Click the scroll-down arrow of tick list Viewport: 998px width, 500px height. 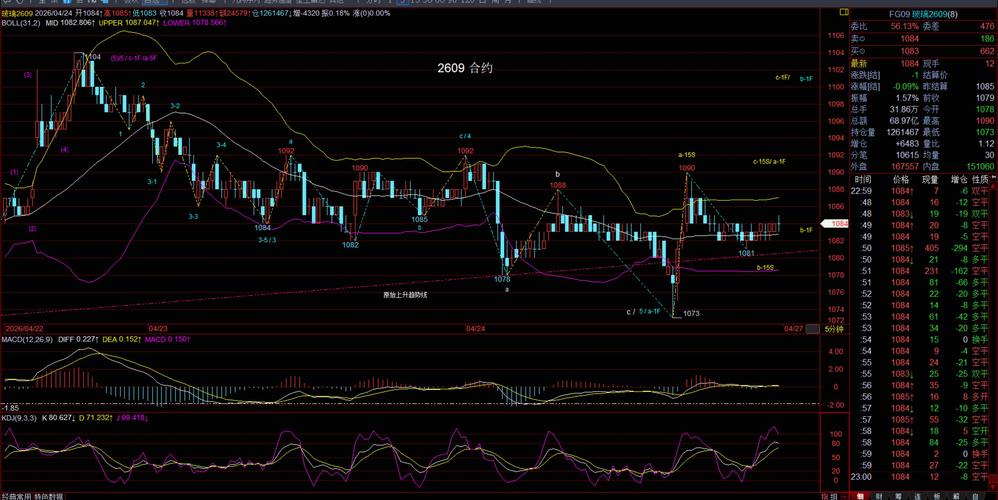[994, 485]
